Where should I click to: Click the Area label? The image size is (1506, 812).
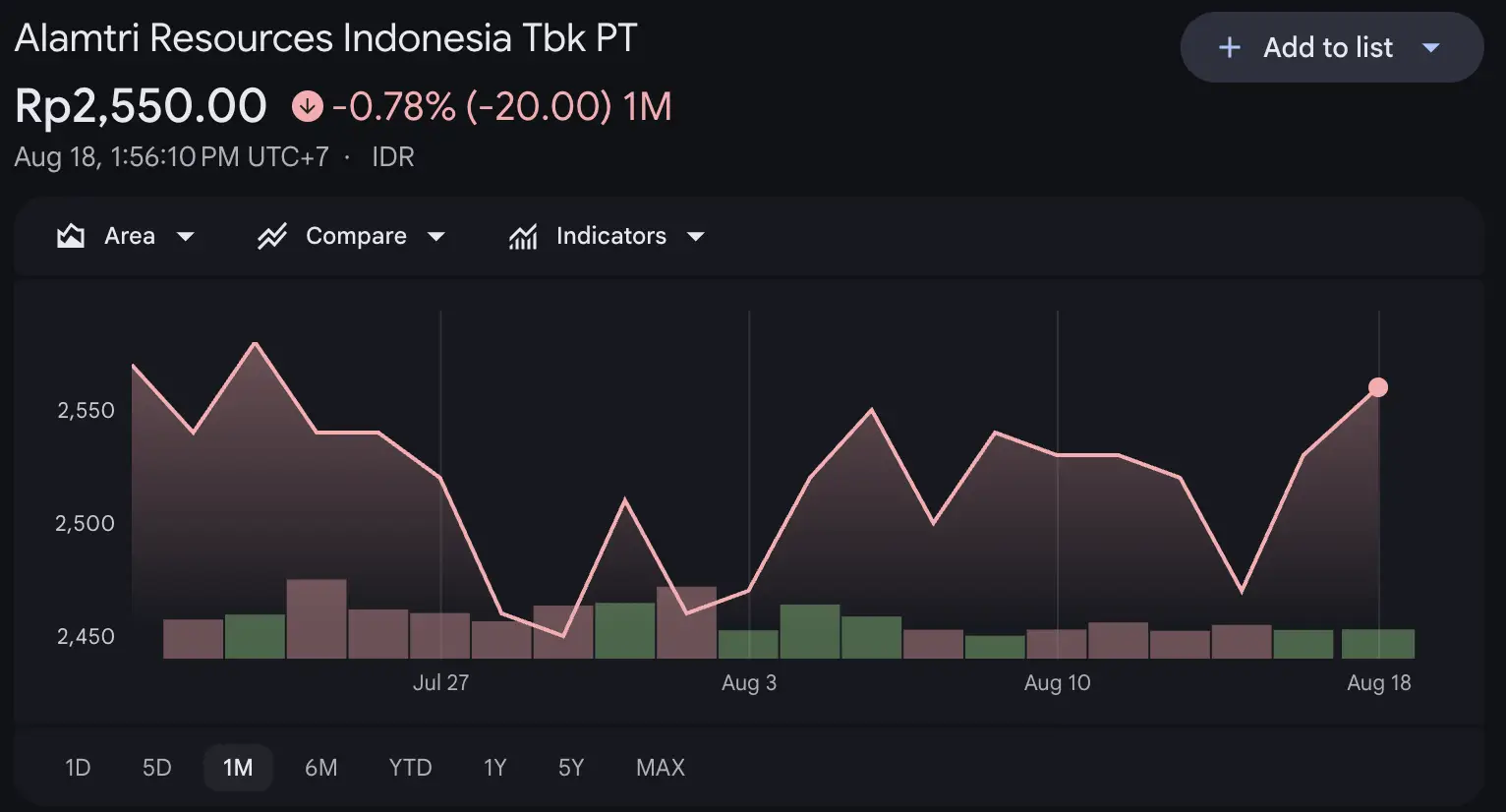tap(130, 236)
